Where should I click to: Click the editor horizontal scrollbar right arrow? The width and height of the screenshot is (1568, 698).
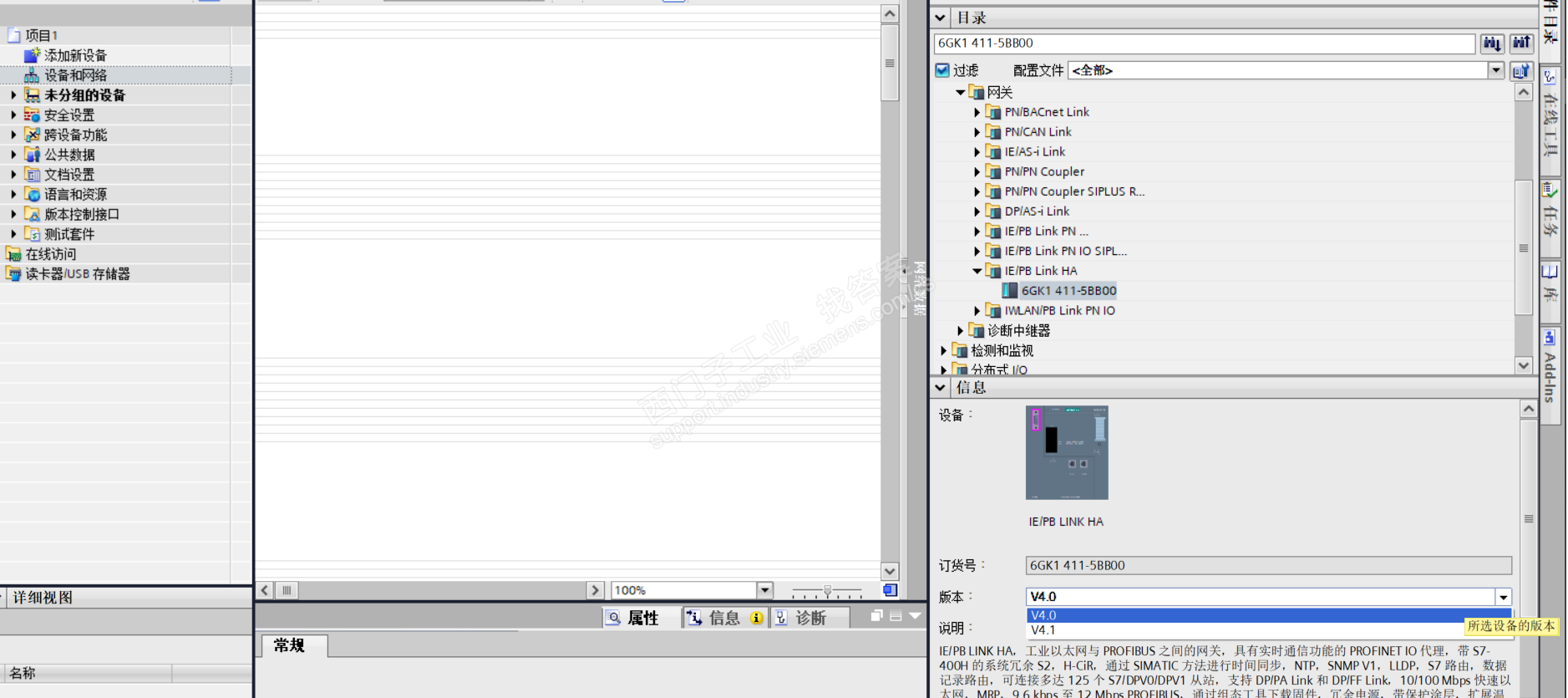tap(595, 590)
